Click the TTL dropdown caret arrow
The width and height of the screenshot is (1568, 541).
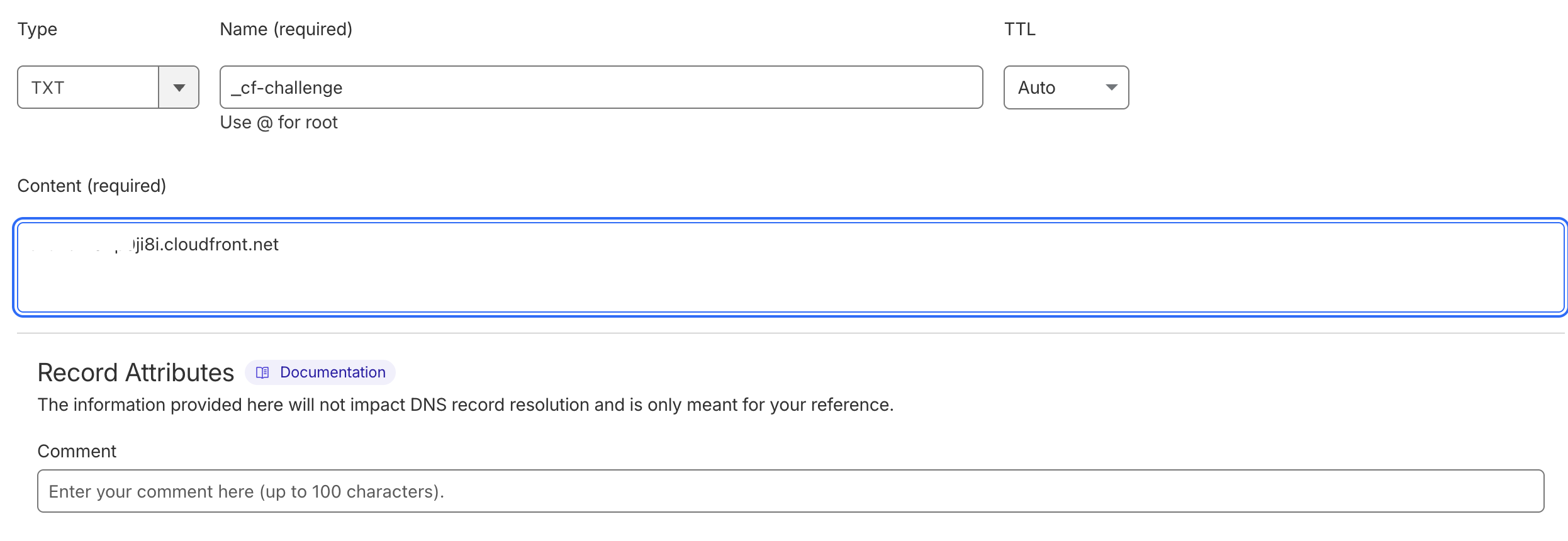1111,87
